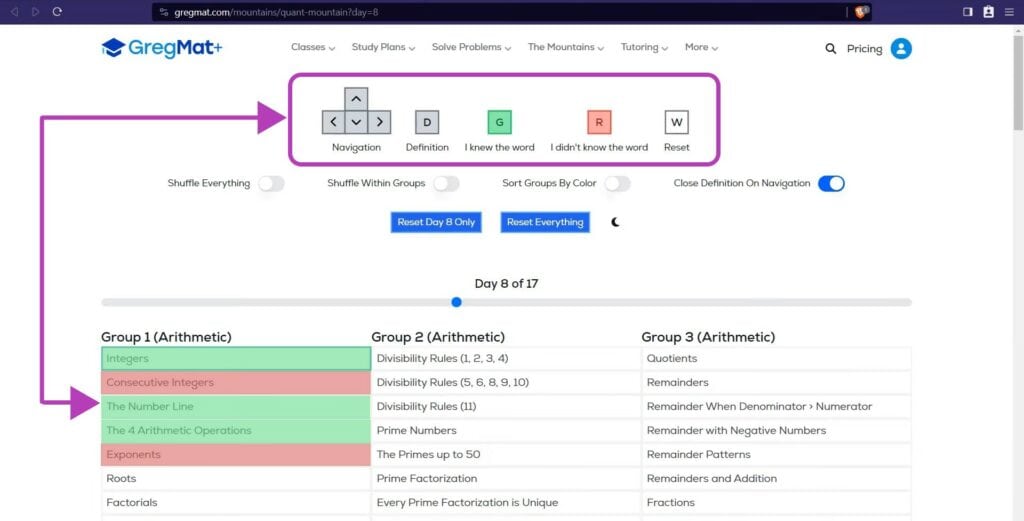Screen dimensions: 1024x521
Task: Click the green G key icon
Action: (499, 122)
